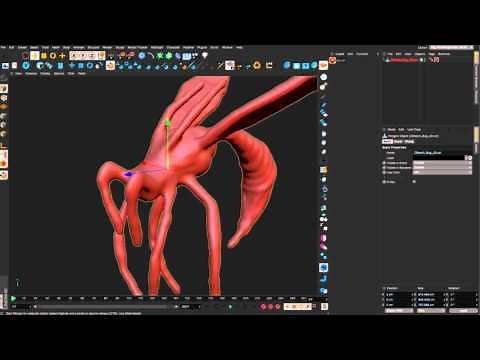This screenshot has width=480, height=360.
Task: Open the spline pen tool icon
Action: coord(151,56)
